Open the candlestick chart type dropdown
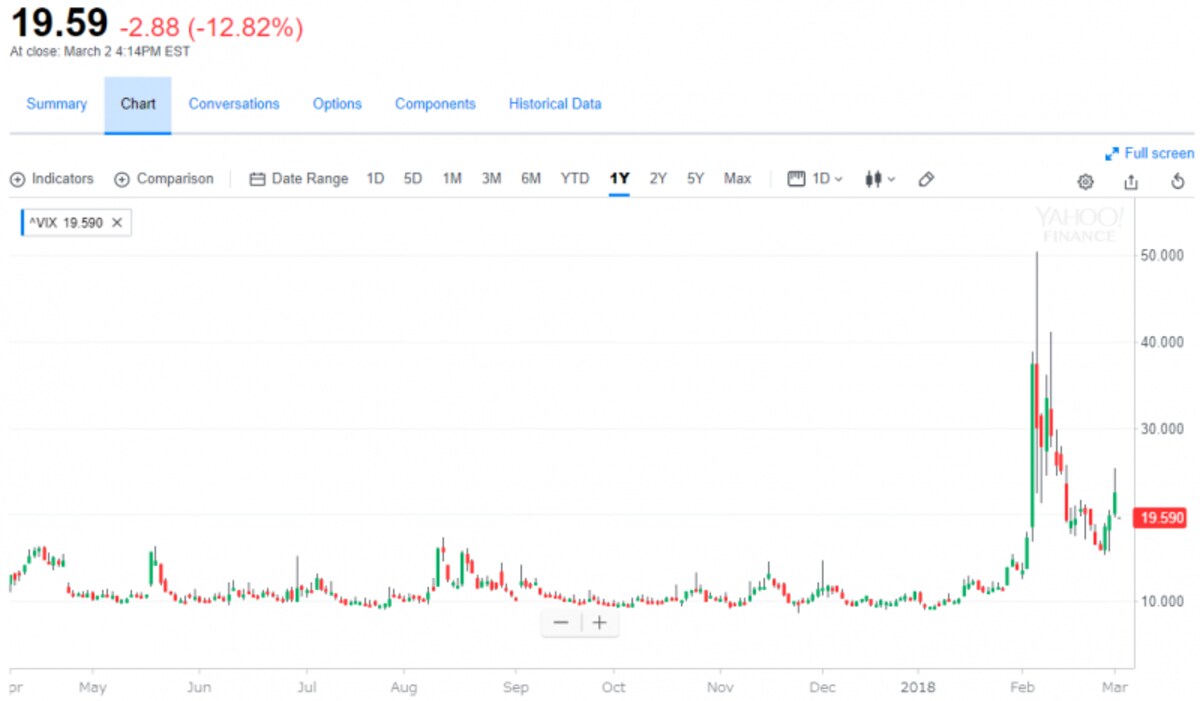 coord(880,179)
